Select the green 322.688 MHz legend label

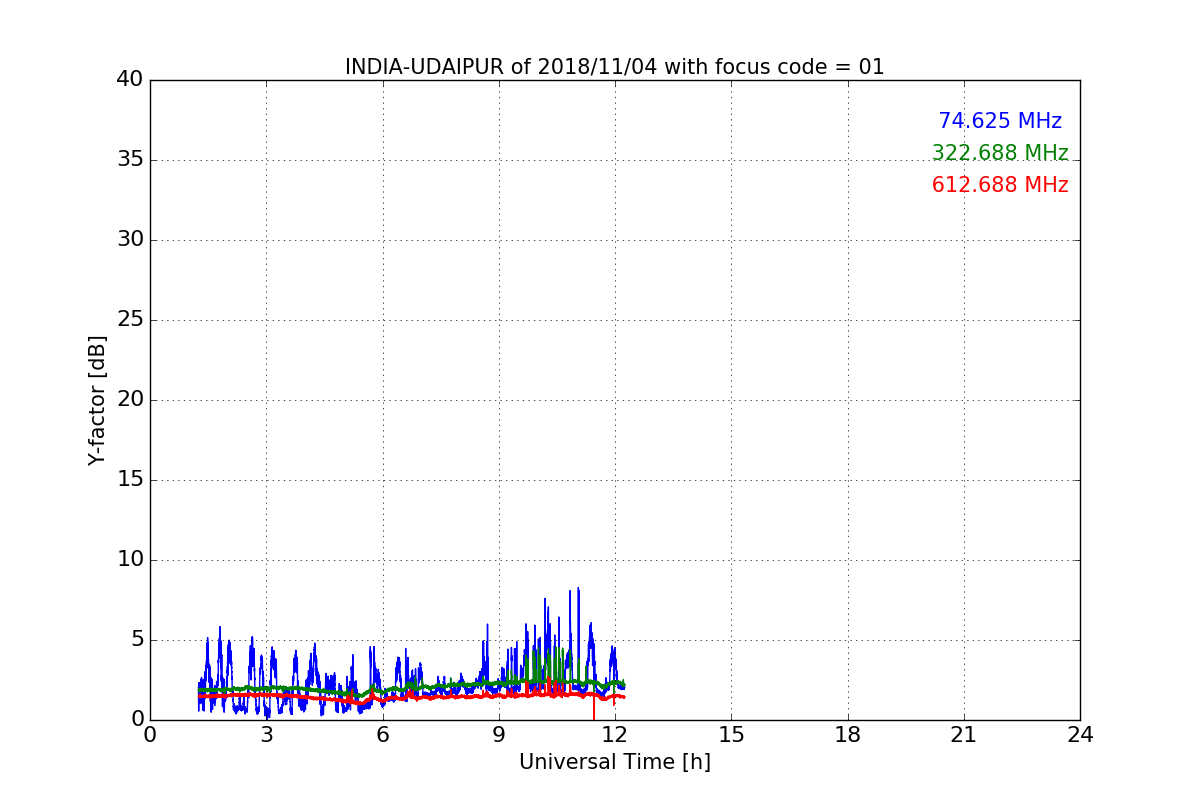[1000, 153]
